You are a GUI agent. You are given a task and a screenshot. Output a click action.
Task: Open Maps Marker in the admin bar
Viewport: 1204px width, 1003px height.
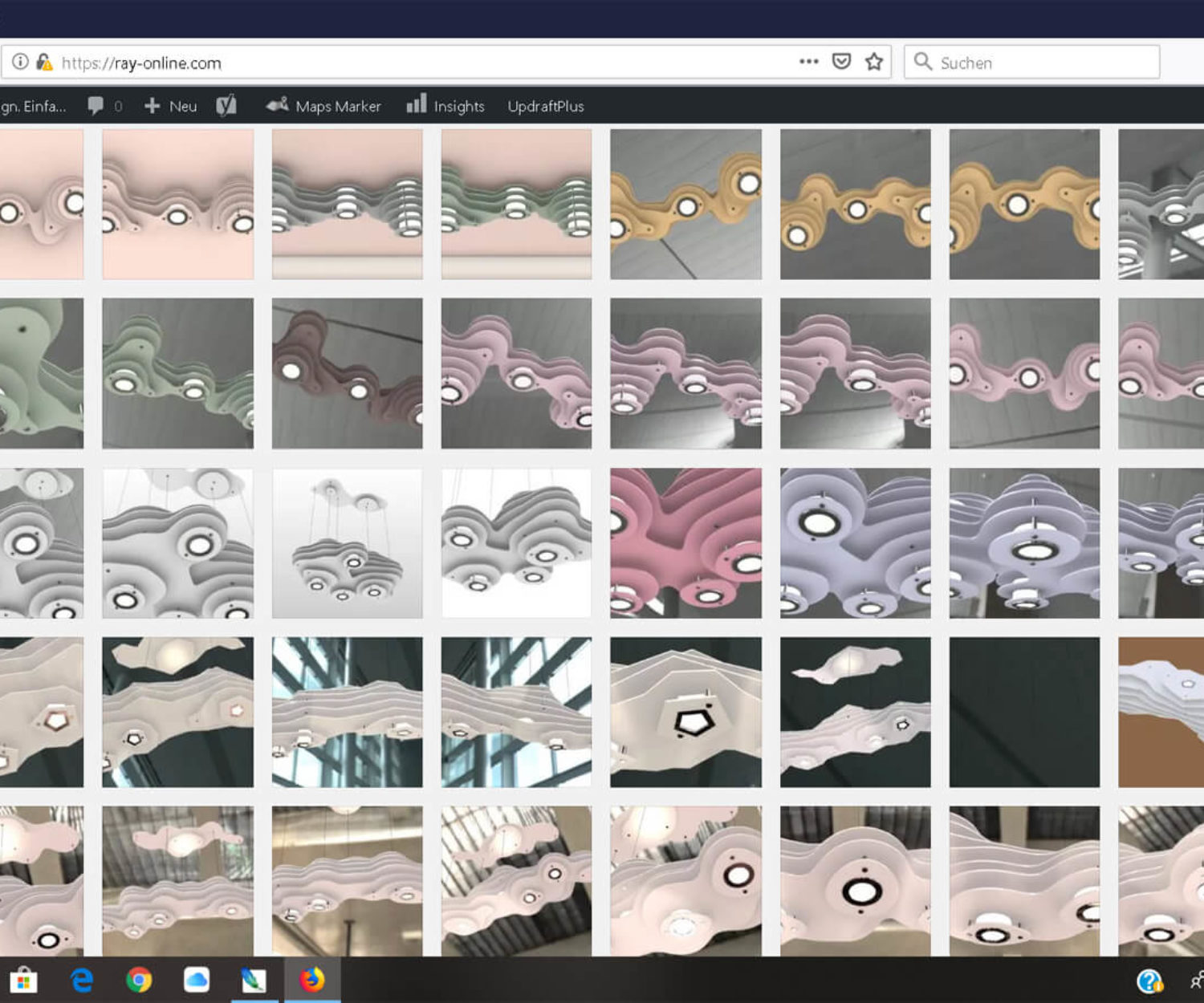[x=323, y=106]
